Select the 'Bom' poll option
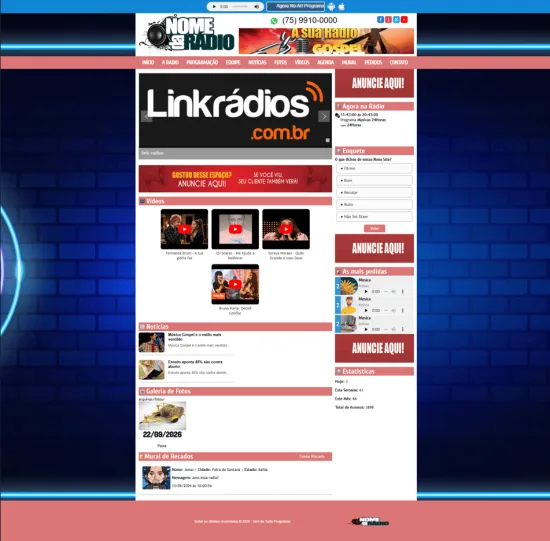550x541 pixels. tap(374, 180)
